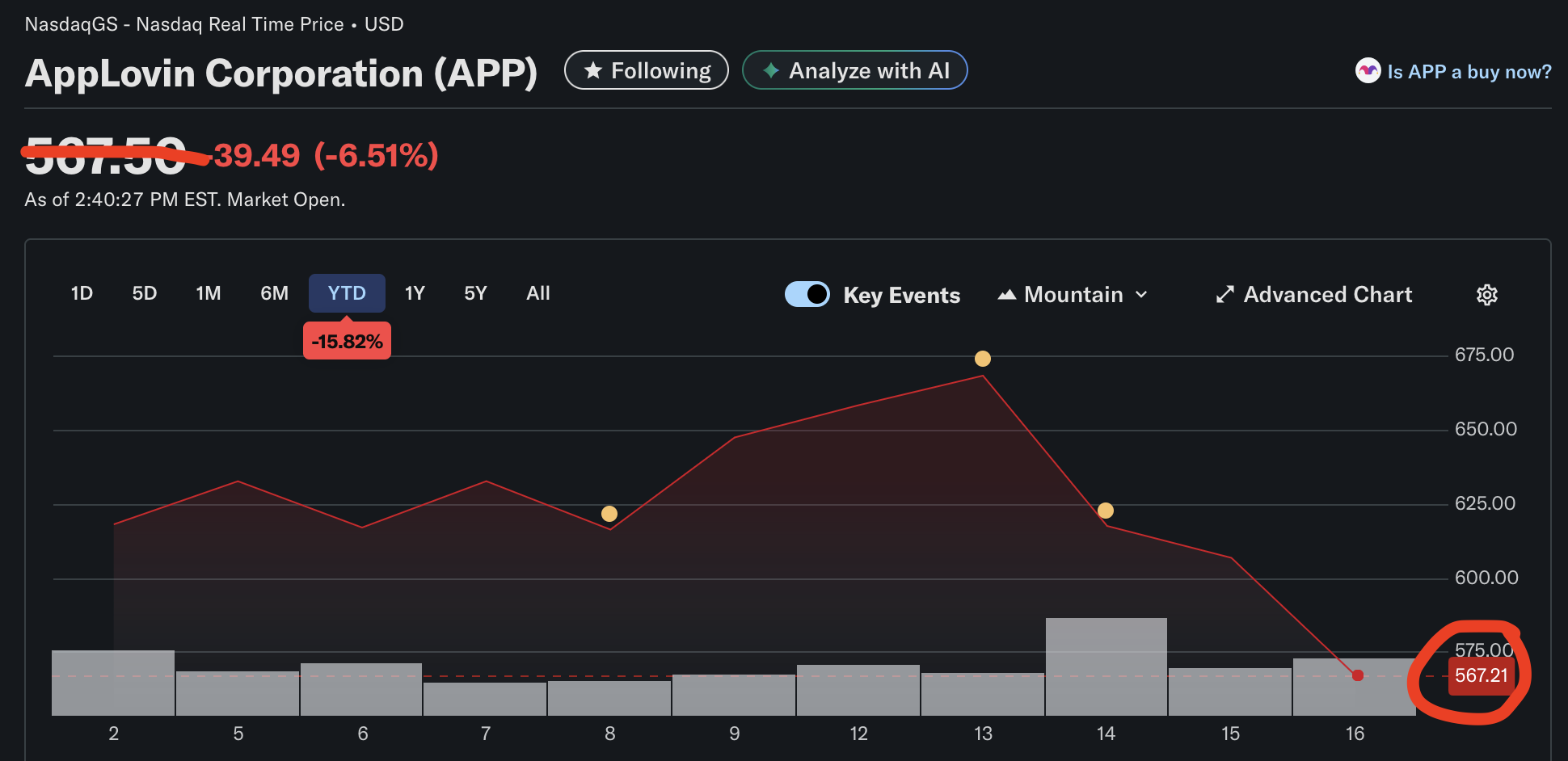Toggle the Key Events switch off
The image size is (1568, 761).
(x=807, y=294)
